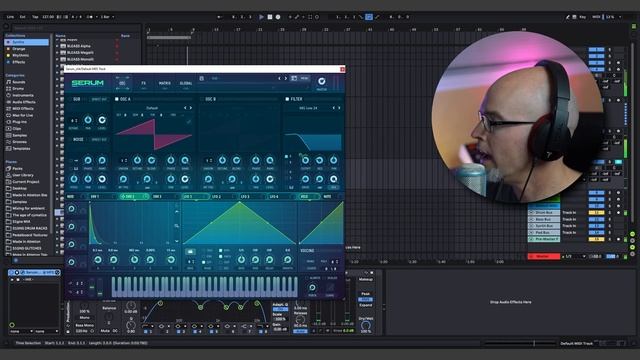Screen dimensions: 640x360
Task: Click the Mono button in Utility device
Action: (85, 318)
